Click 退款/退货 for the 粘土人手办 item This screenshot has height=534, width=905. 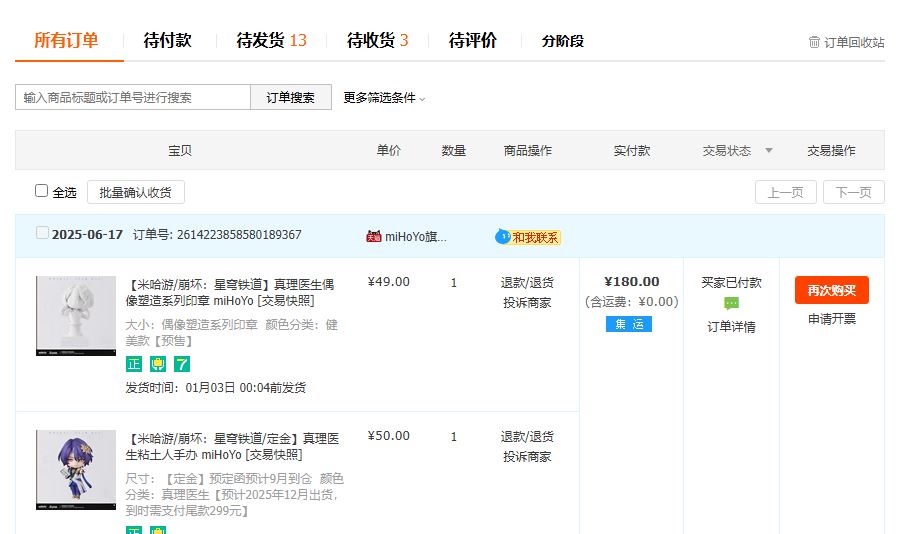pyautogui.click(x=527, y=437)
